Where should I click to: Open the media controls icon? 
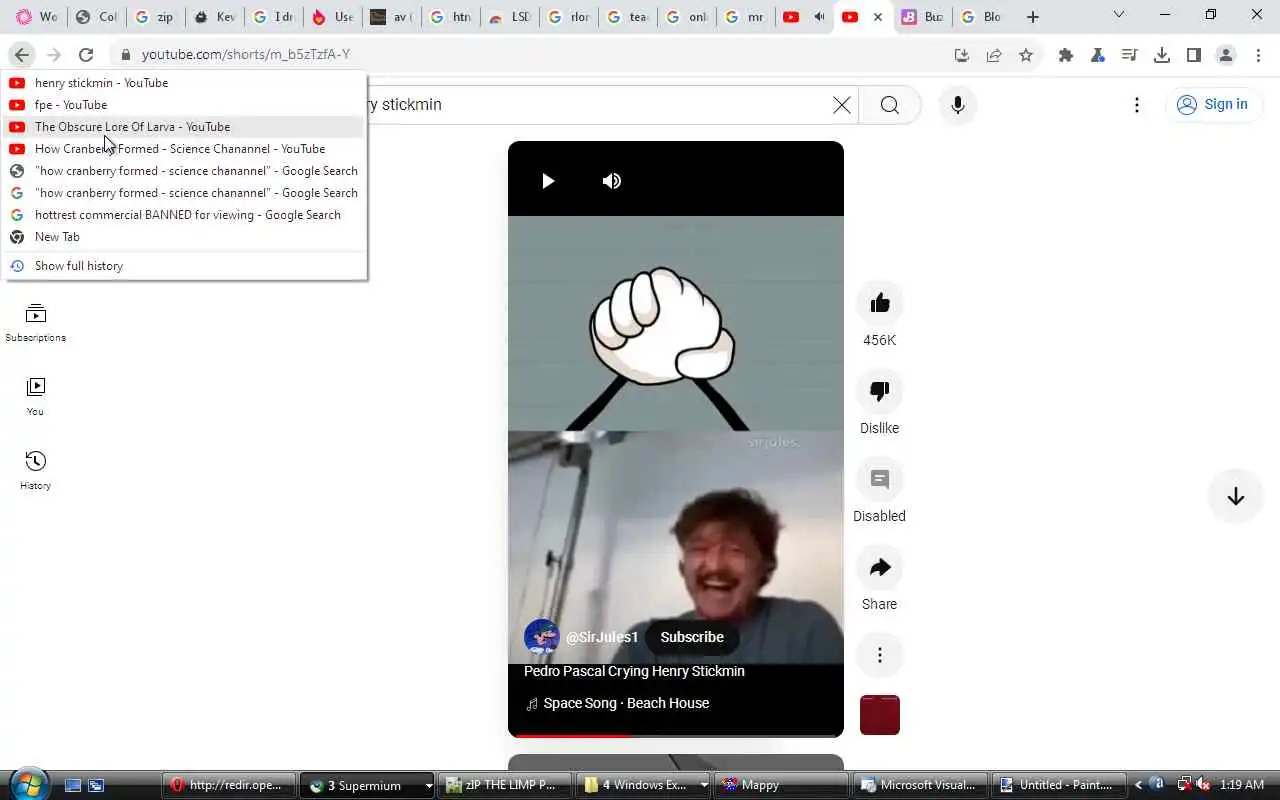[1130, 55]
